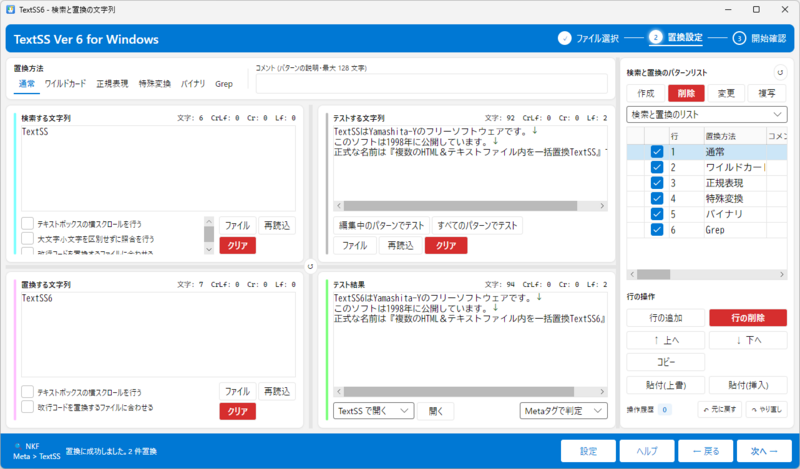The height and width of the screenshot is (469, 800).
Task: Click the コピー button
Action: tap(666, 362)
